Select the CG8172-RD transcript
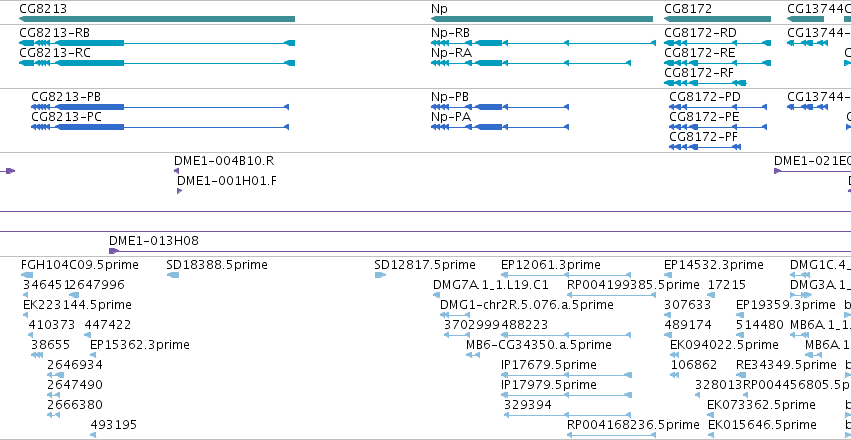The image size is (851, 440). point(717,43)
